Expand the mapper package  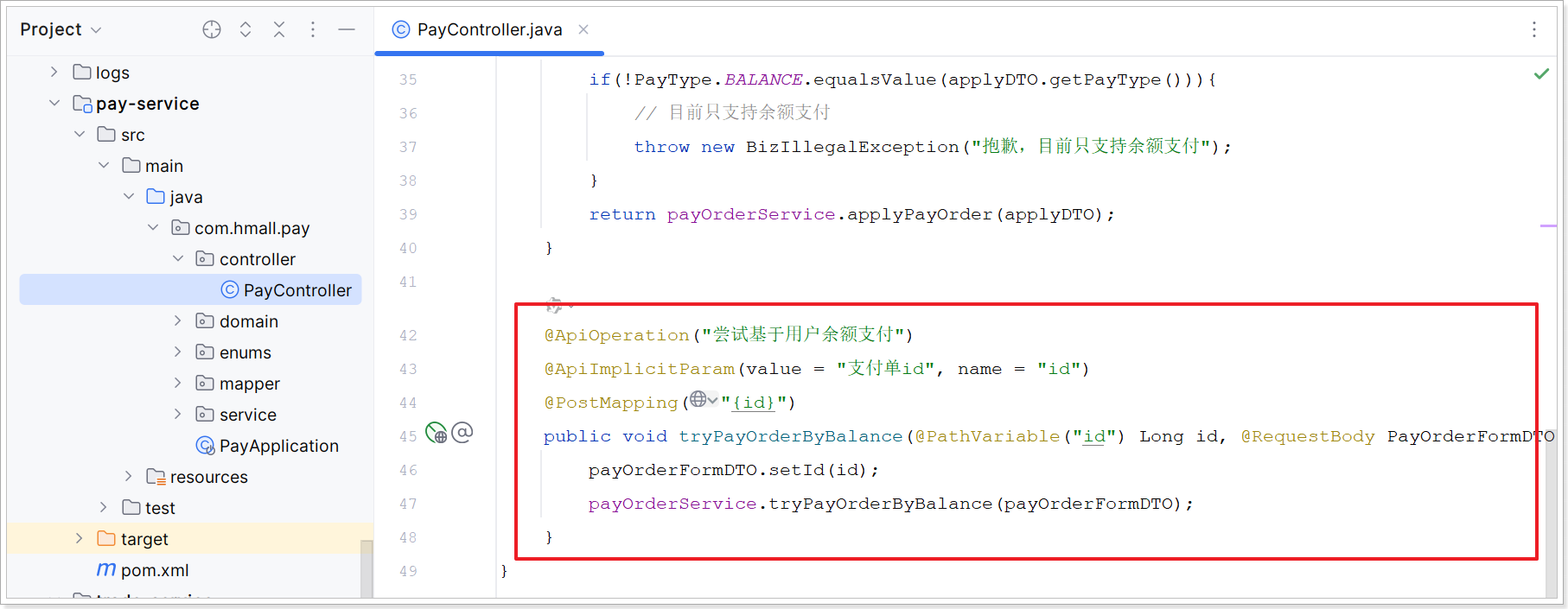tap(178, 384)
